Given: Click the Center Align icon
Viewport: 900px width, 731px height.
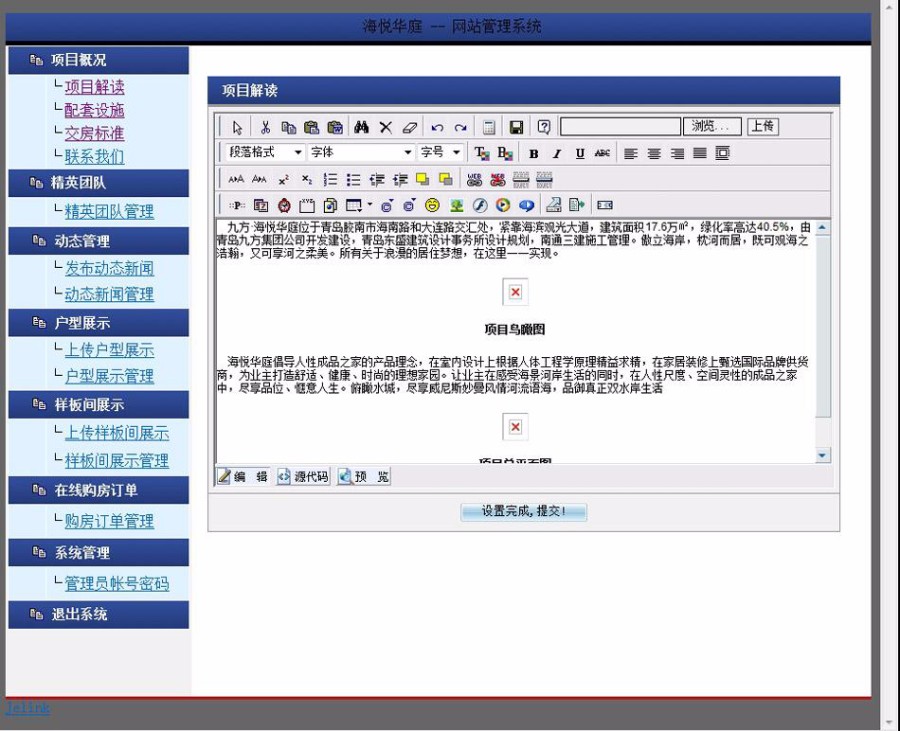Looking at the screenshot, I should [x=654, y=153].
